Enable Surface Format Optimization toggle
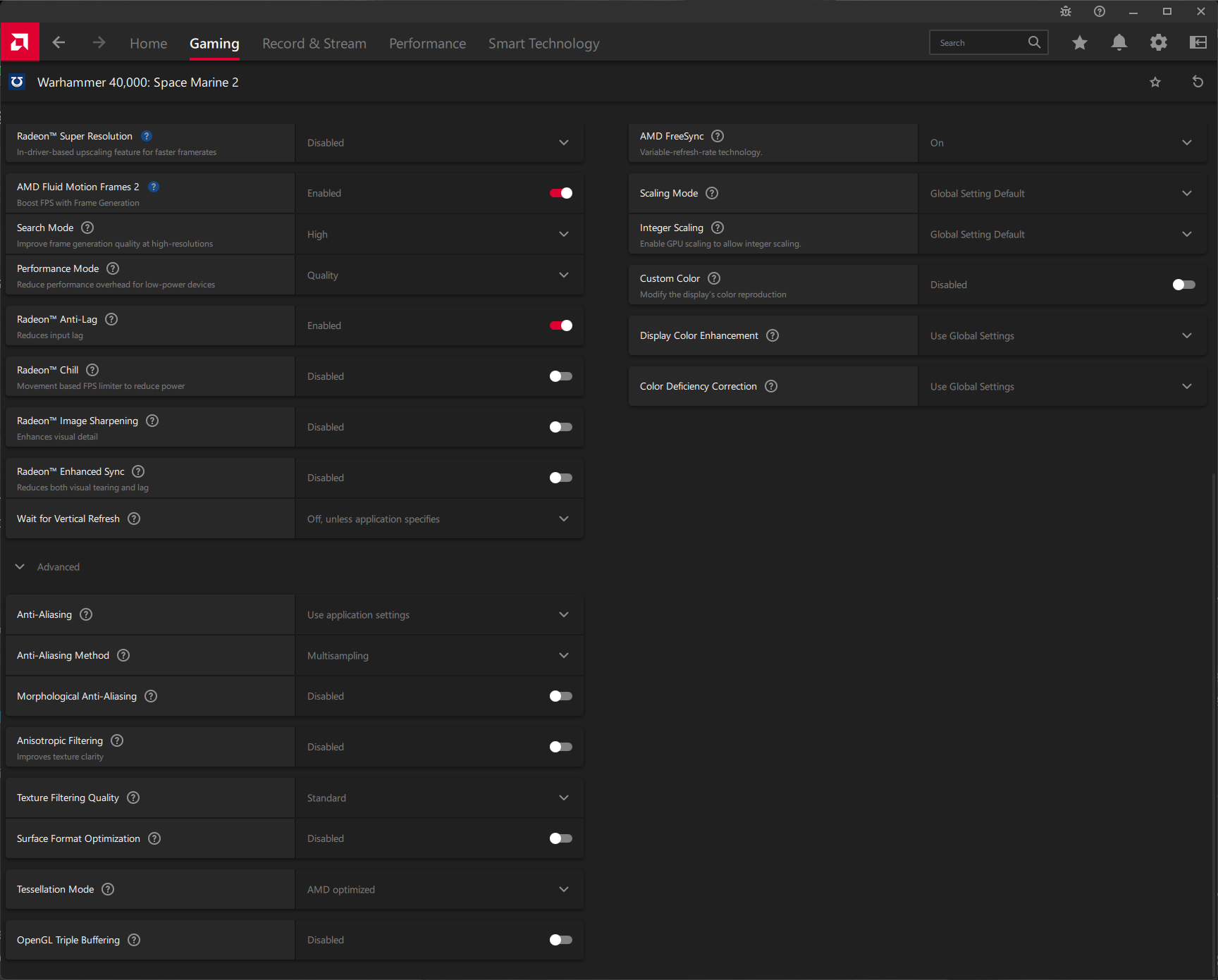 point(561,838)
